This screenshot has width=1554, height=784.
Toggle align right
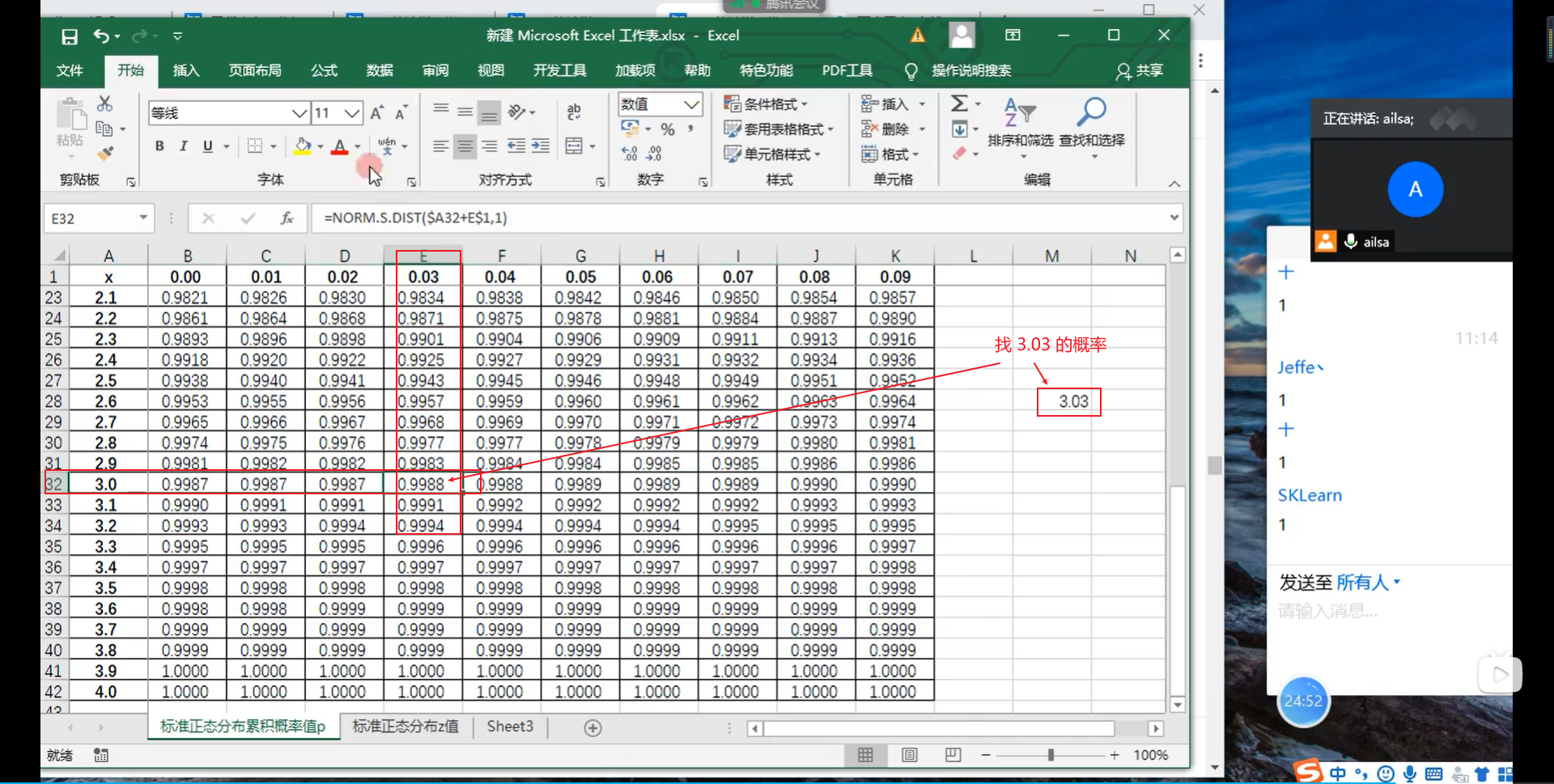489,146
